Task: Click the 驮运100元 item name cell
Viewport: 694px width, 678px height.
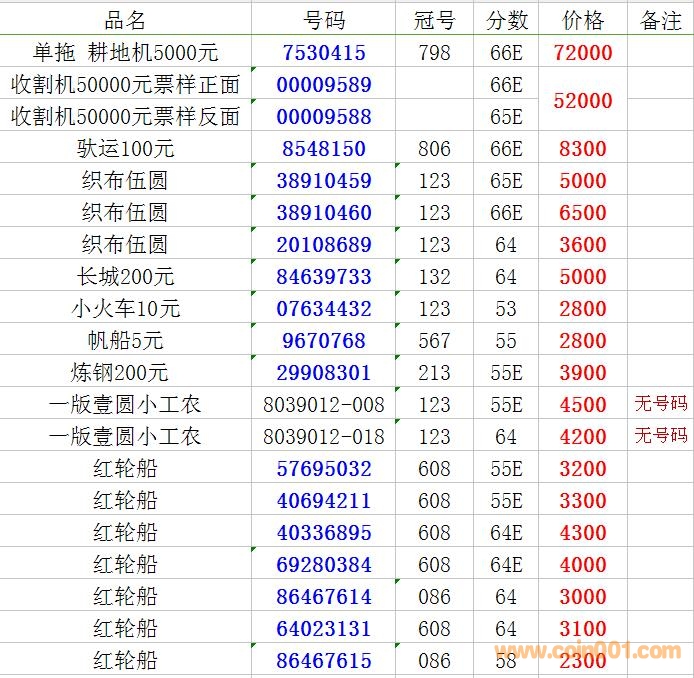Action: (x=125, y=149)
